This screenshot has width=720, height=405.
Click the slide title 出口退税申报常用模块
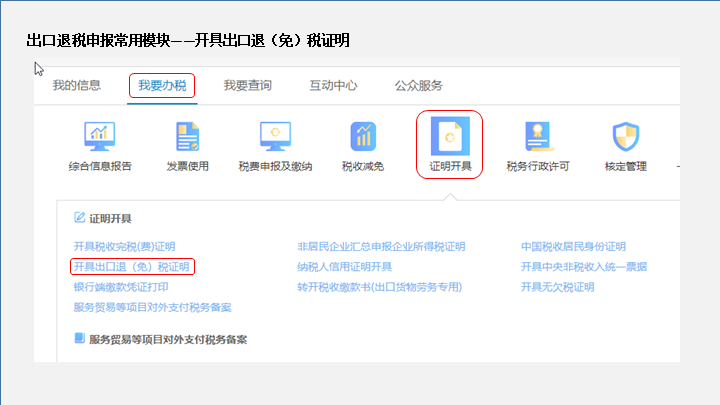click(98, 40)
